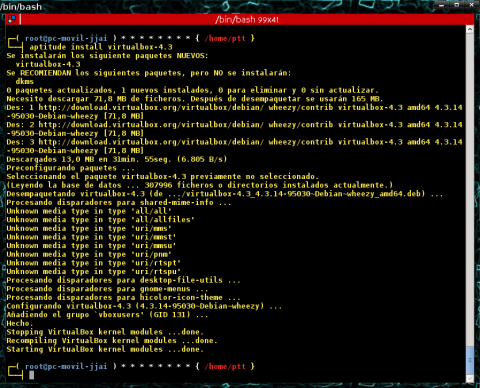Image resolution: width=480 pixels, height=388 pixels.
Task: Click line 'Recompiling VirtualBox kernel modules ...done.'
Action: 112,341
